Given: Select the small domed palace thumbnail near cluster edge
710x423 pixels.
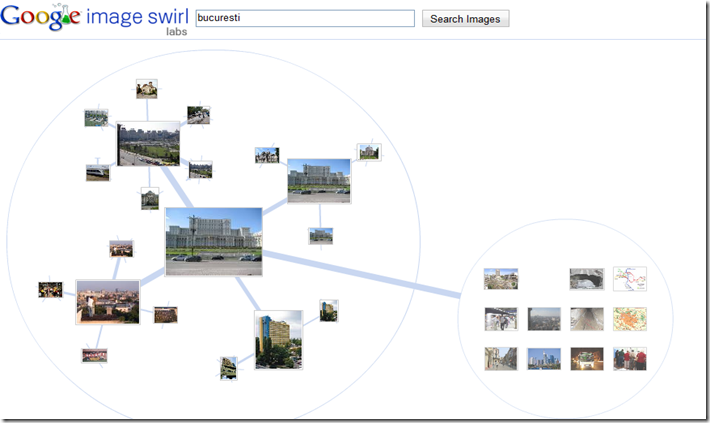Looking at the screenshot, I should pyautogui.click(x=369, y=152).
